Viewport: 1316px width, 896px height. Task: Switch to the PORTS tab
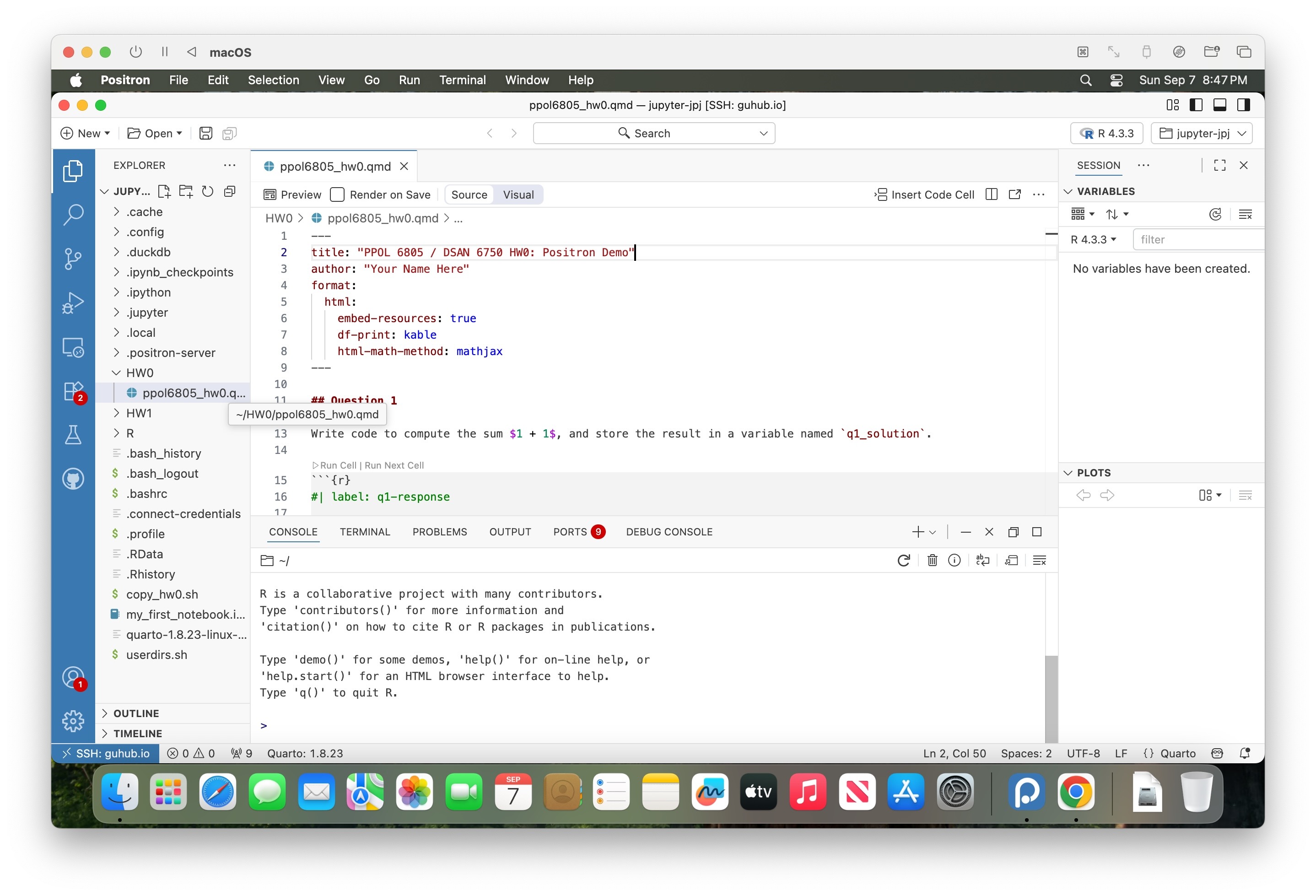[578, 532]
